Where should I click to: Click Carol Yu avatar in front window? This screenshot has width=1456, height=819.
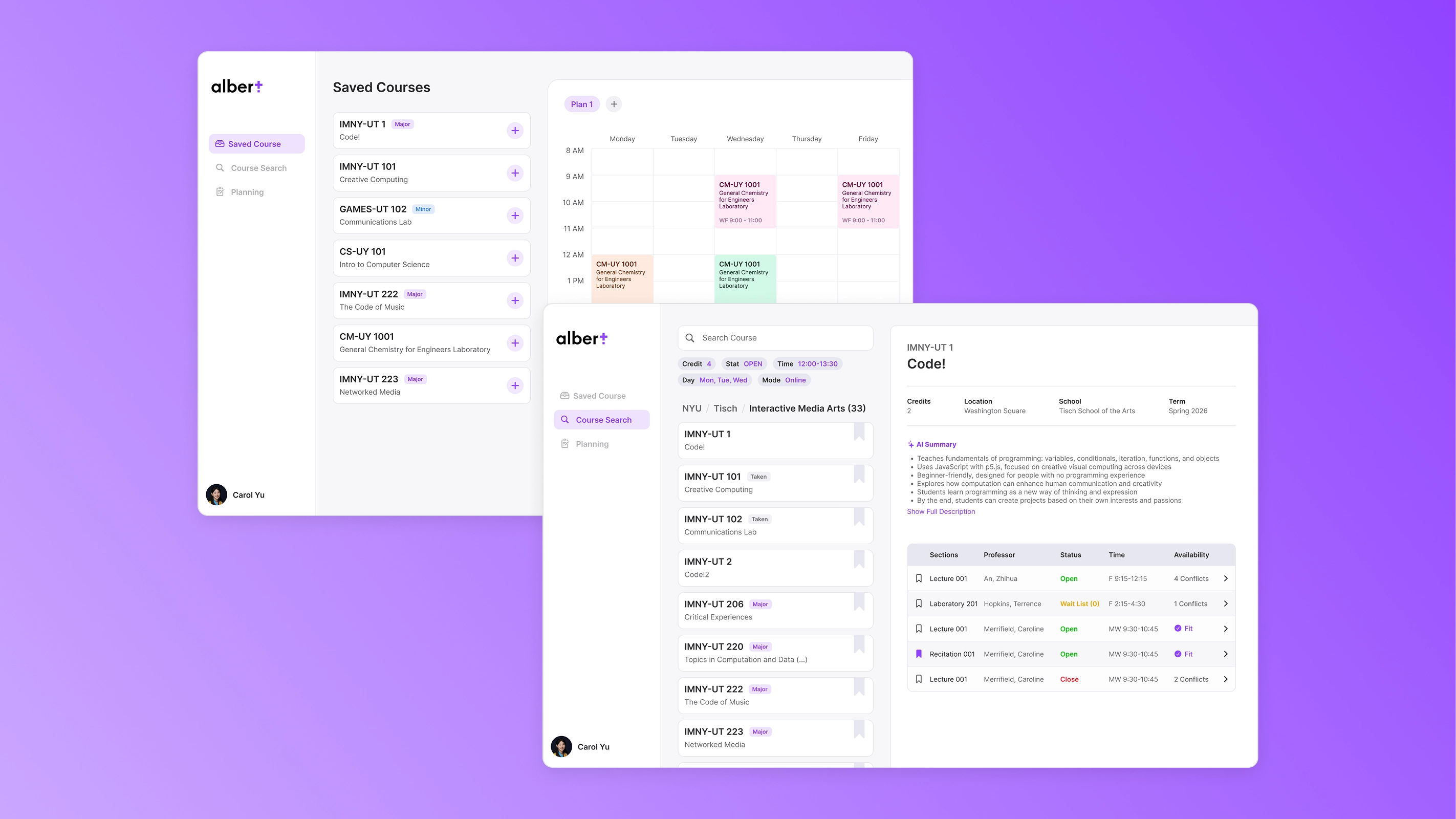click(x=561, y=746)
